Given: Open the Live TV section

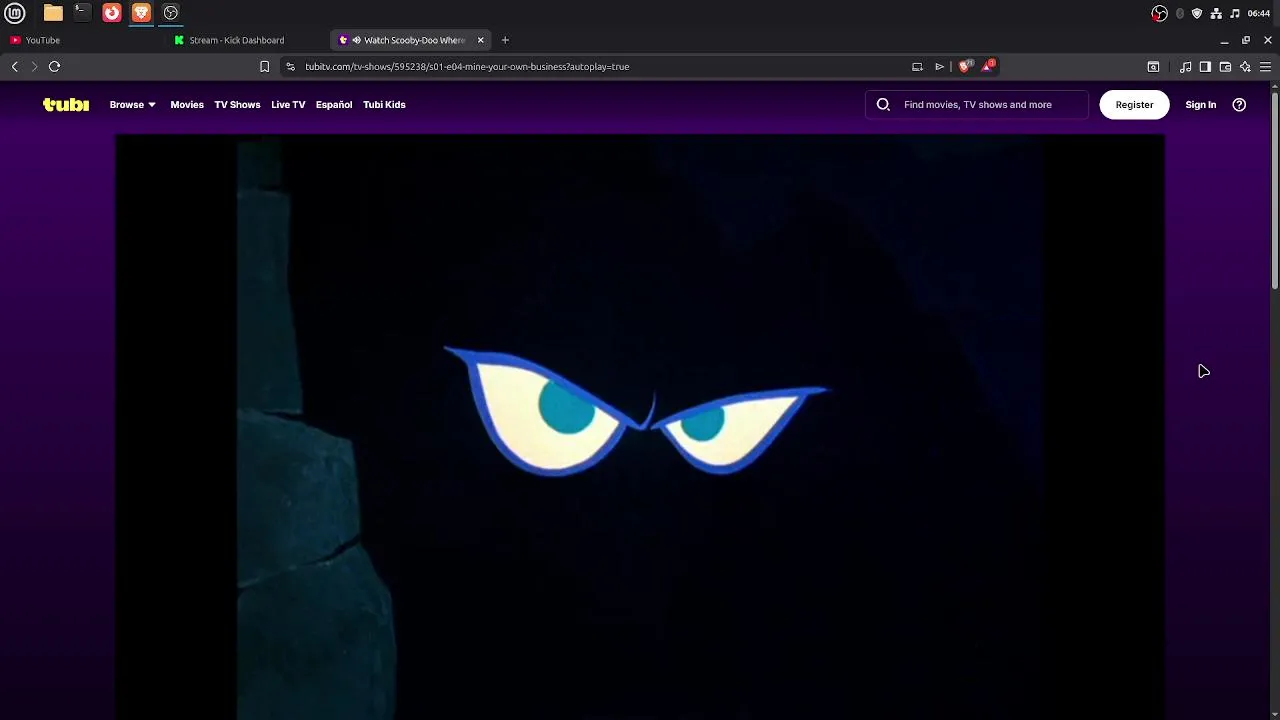Looking at the screenshot, I should pos(288,104).
